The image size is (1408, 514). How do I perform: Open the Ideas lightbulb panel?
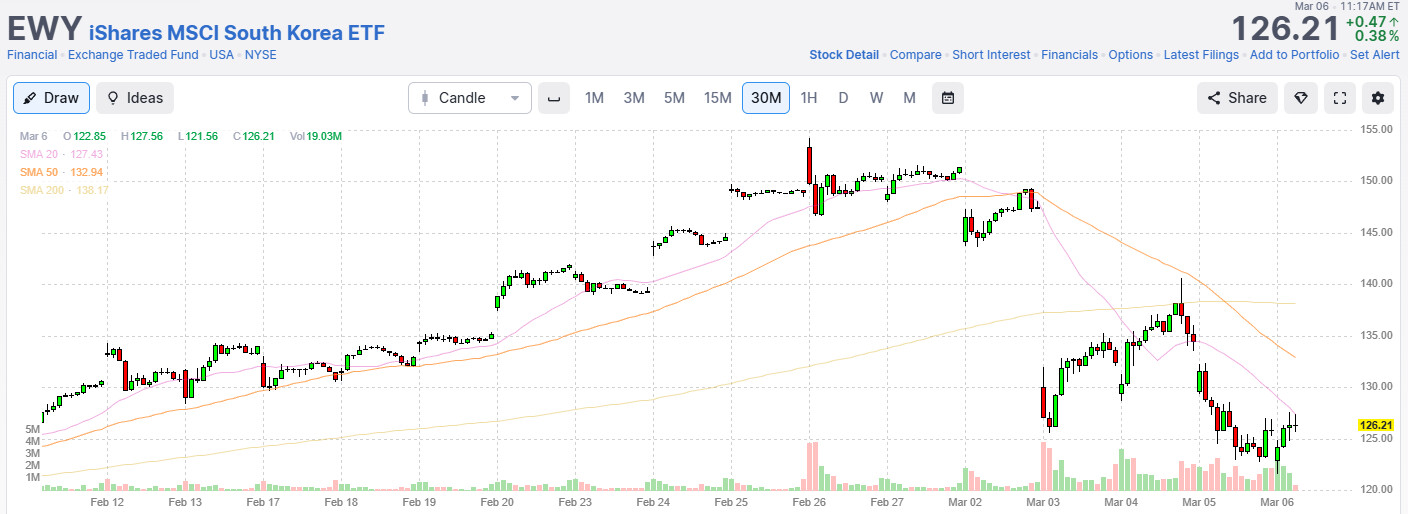(x=135, y=98)
